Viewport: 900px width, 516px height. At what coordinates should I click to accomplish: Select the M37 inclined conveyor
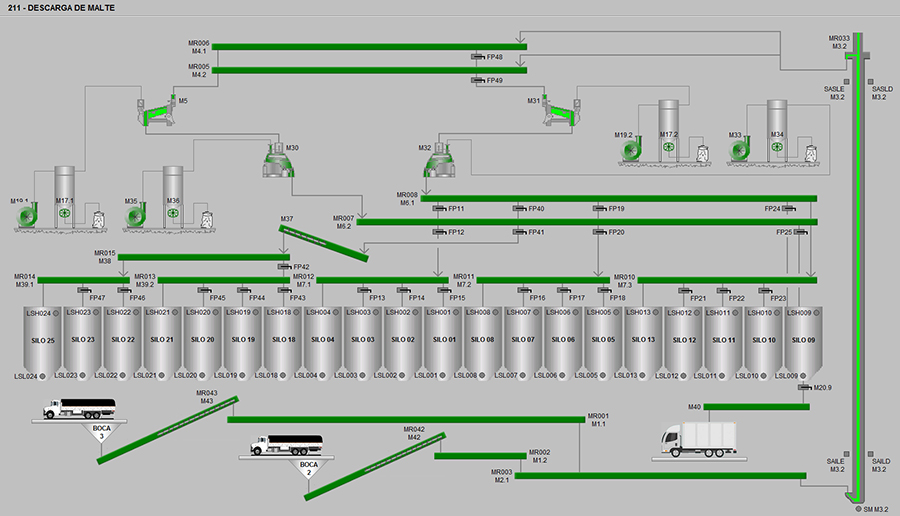[323, 241]
